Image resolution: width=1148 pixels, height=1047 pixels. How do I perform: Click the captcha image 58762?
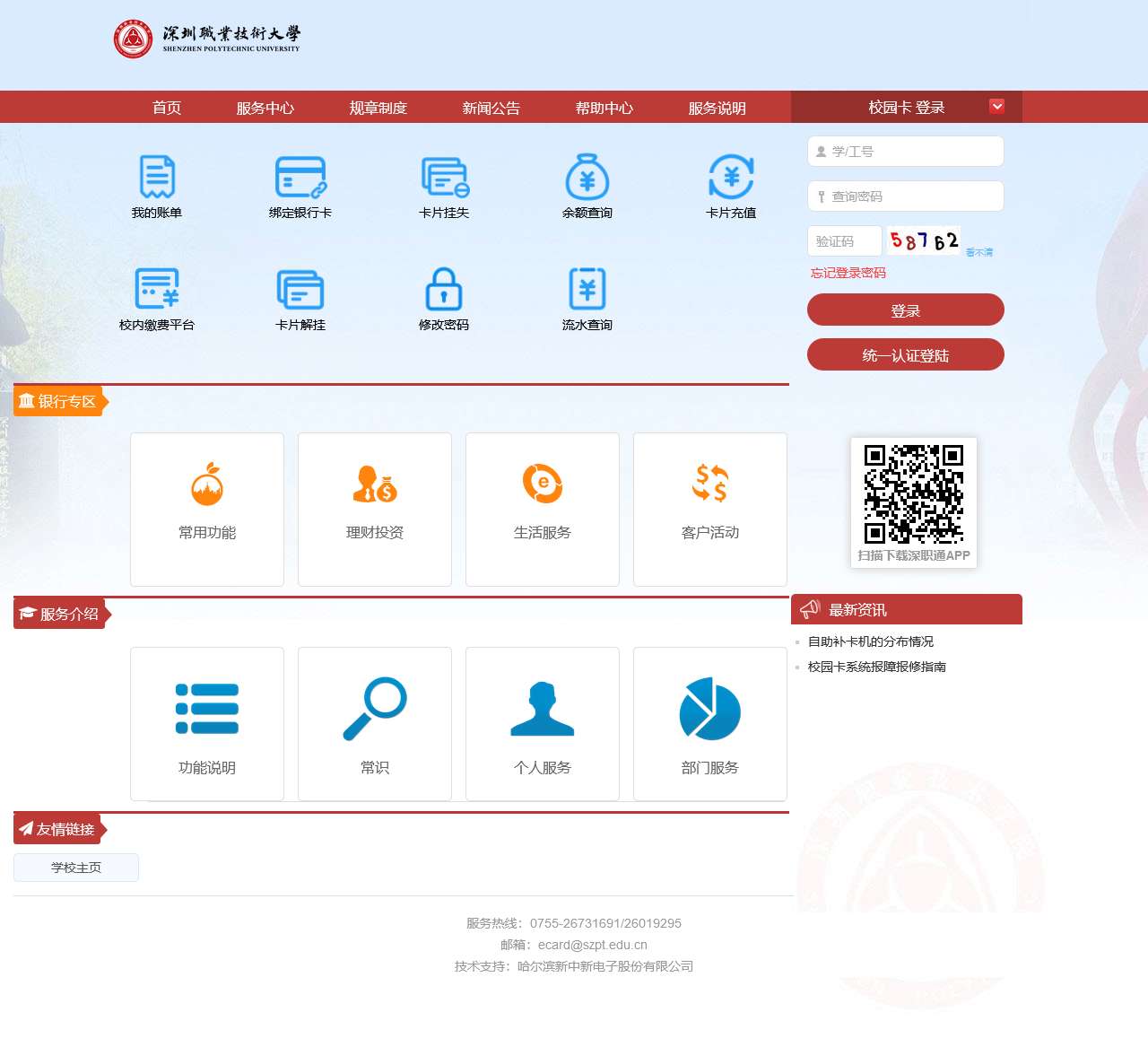click(924, 240)
